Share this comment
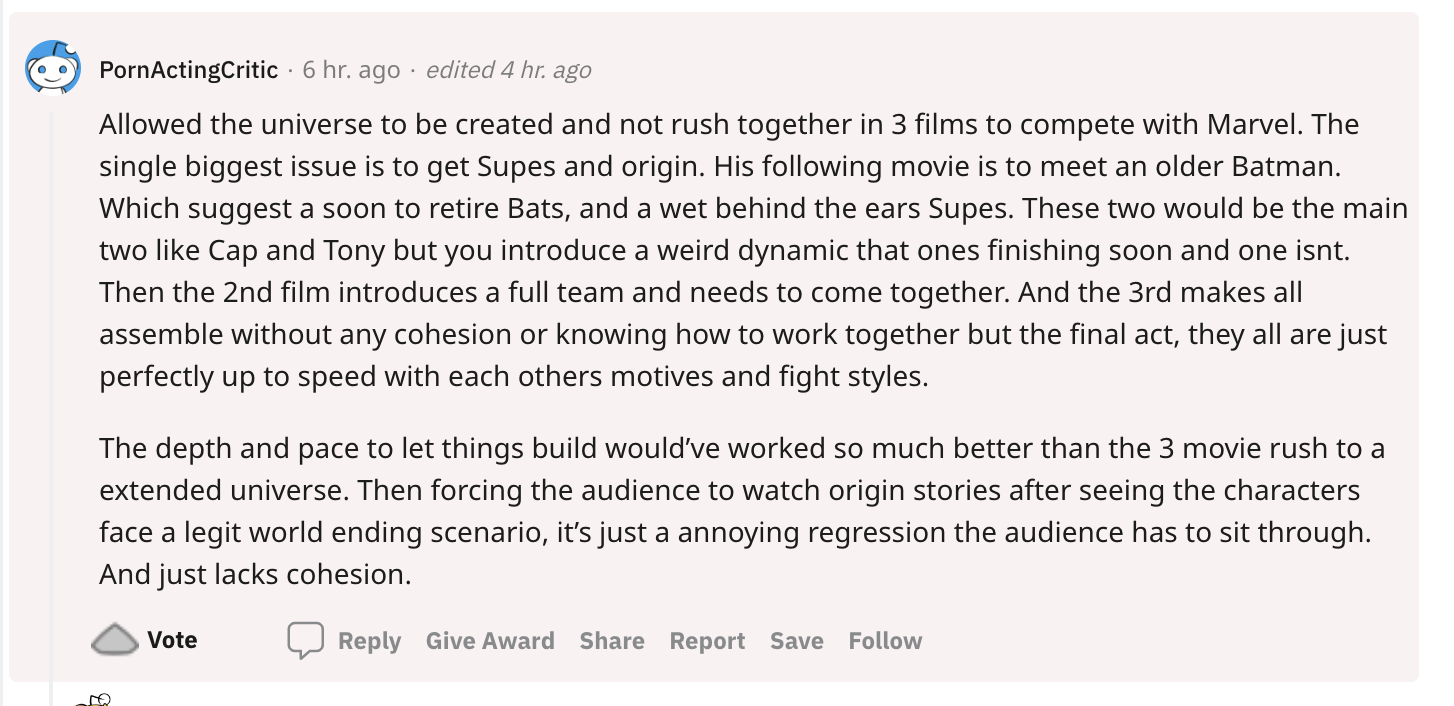 coord(612,641)
